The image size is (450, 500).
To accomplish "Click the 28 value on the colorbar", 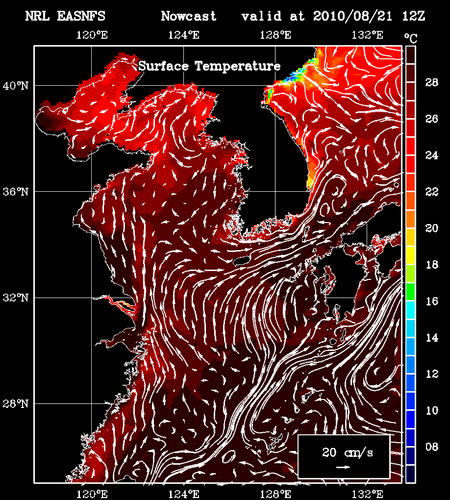I will coord(432,82).
